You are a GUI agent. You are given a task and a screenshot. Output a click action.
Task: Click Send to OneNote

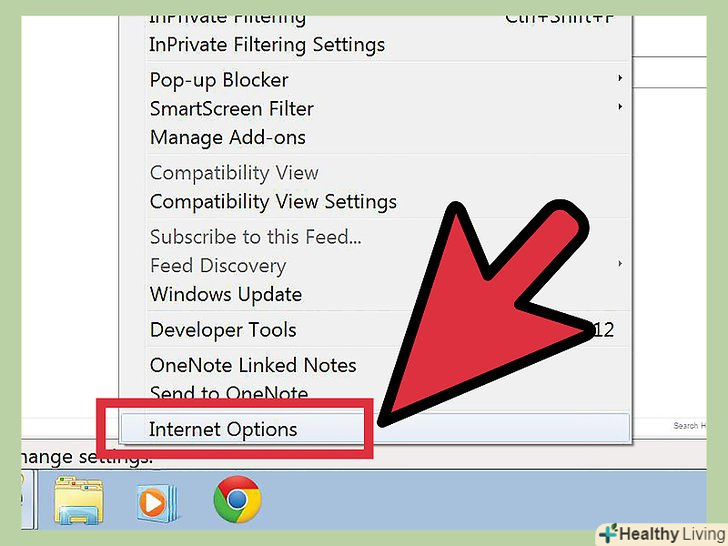pyautogui.click(x=229, y=392)
